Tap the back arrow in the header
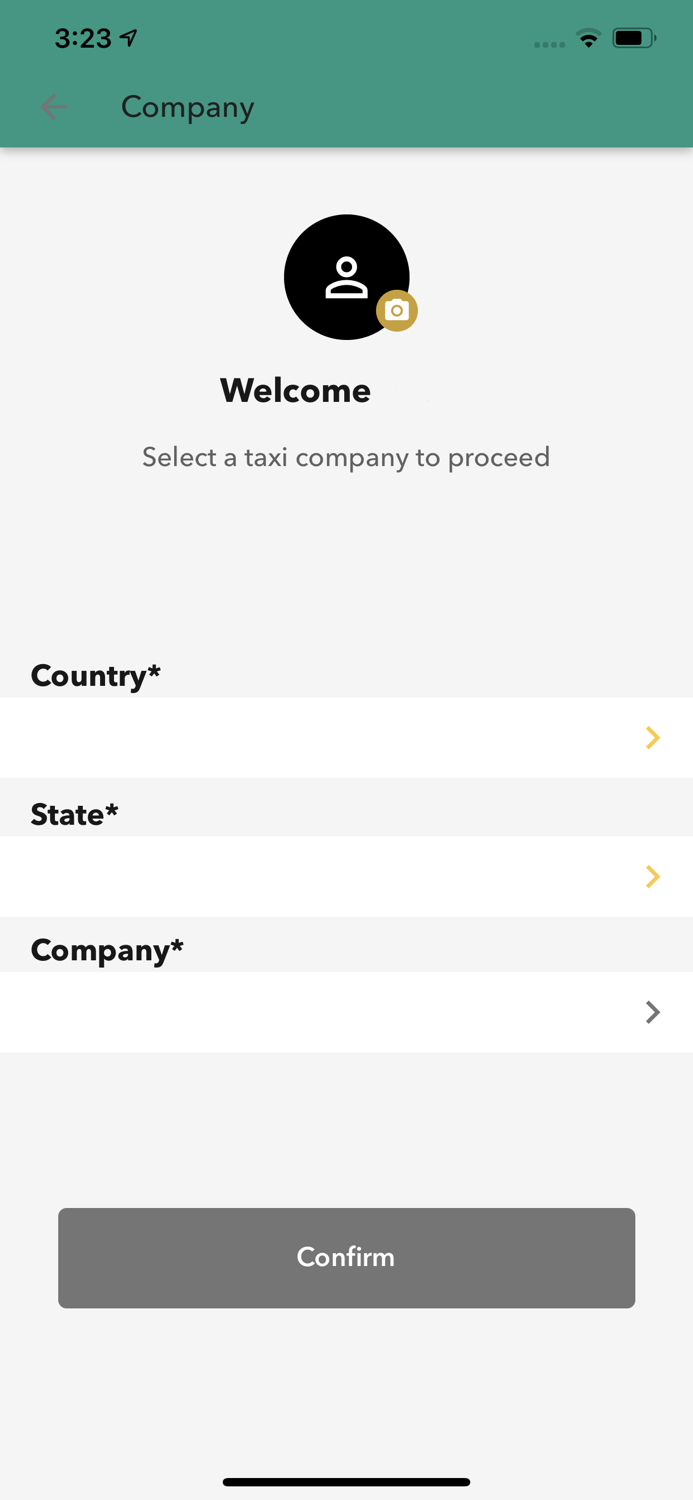Viewport: 693px width, 1500px height. click(54, 107)
